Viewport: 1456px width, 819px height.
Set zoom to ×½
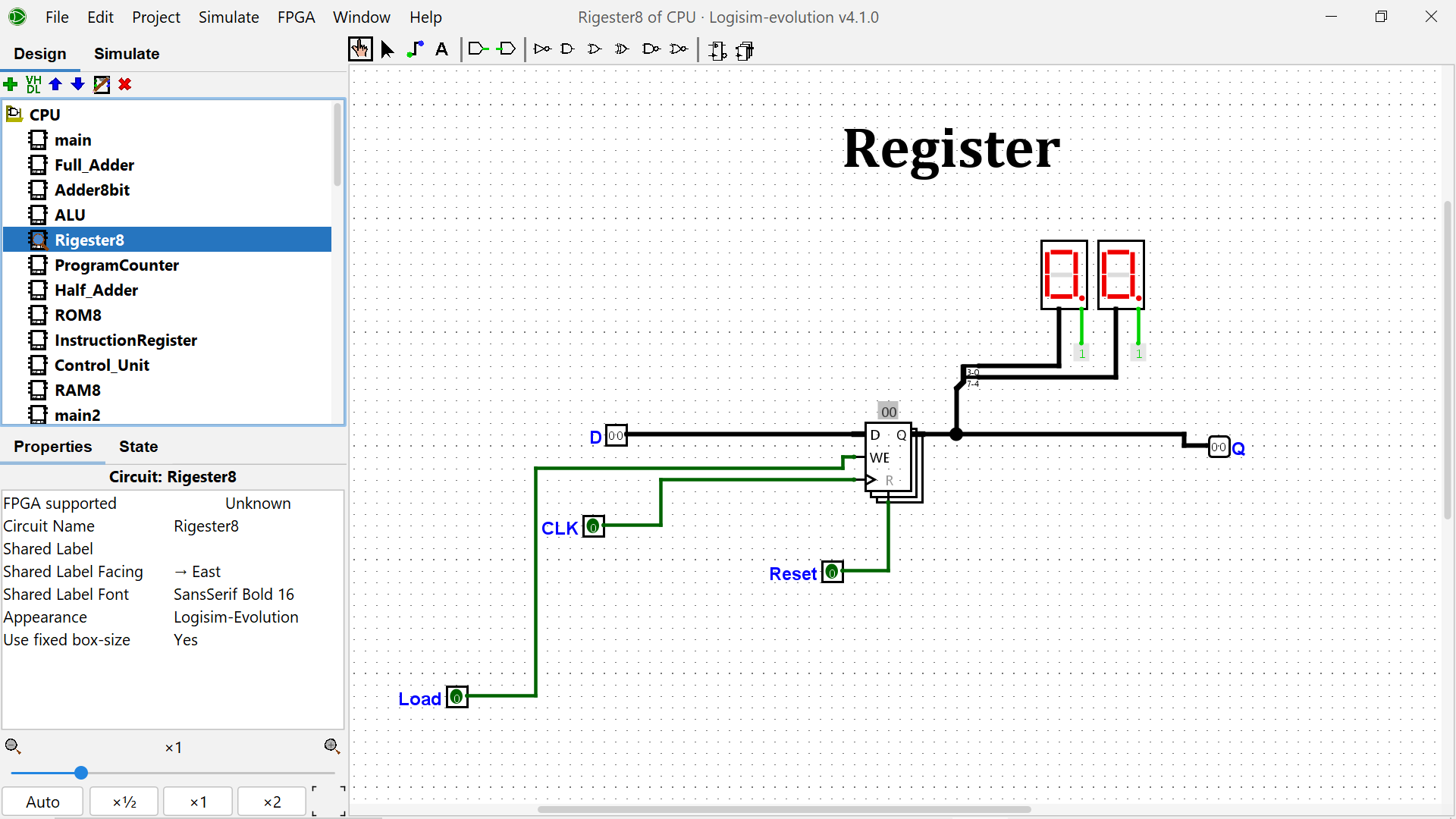(x=124, y=802)
